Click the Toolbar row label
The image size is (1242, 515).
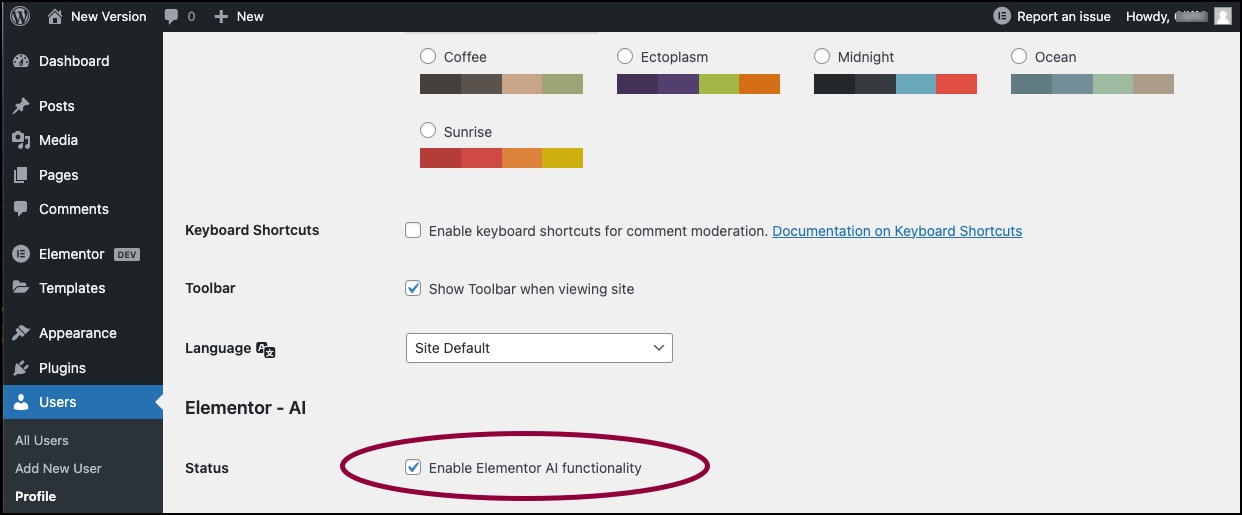click(x=210, y=288)
